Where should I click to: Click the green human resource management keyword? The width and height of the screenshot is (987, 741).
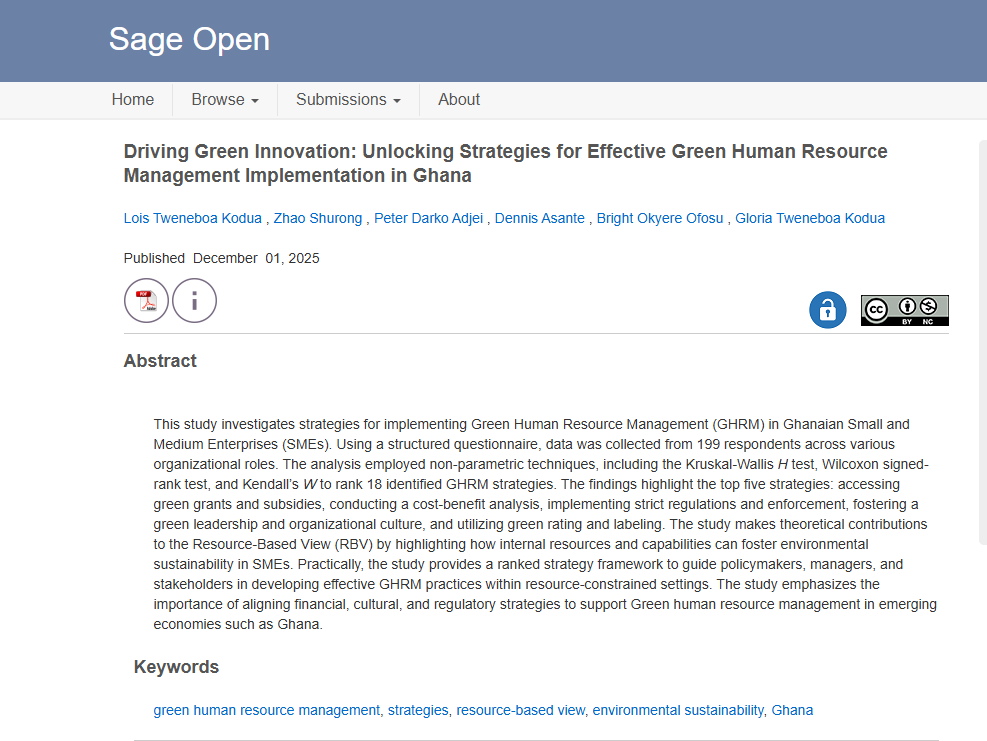coord(266,710)
